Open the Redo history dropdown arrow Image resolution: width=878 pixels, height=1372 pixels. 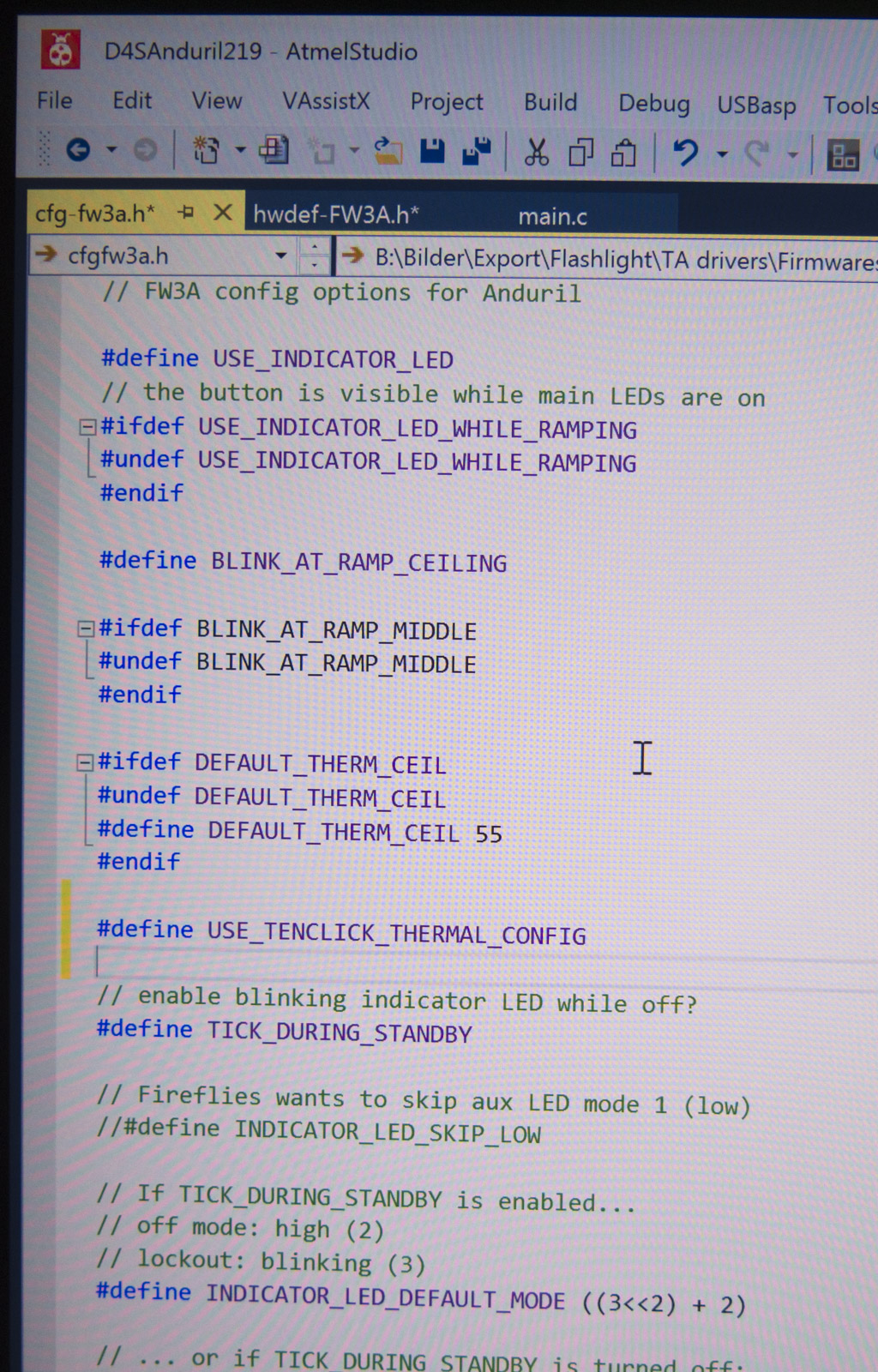[x=793, y=155]
